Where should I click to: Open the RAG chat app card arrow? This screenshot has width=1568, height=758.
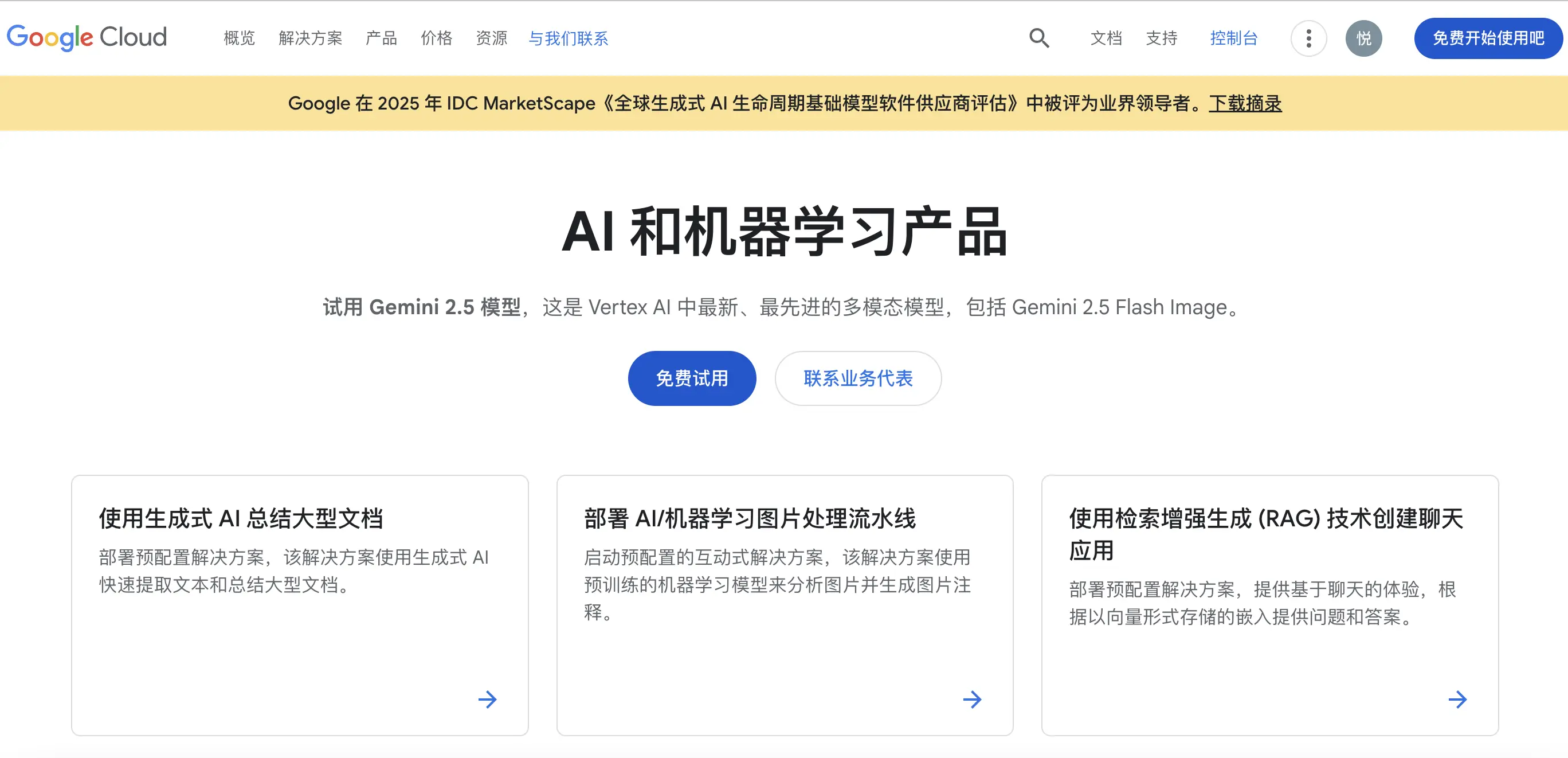[x=1458, y=700]
